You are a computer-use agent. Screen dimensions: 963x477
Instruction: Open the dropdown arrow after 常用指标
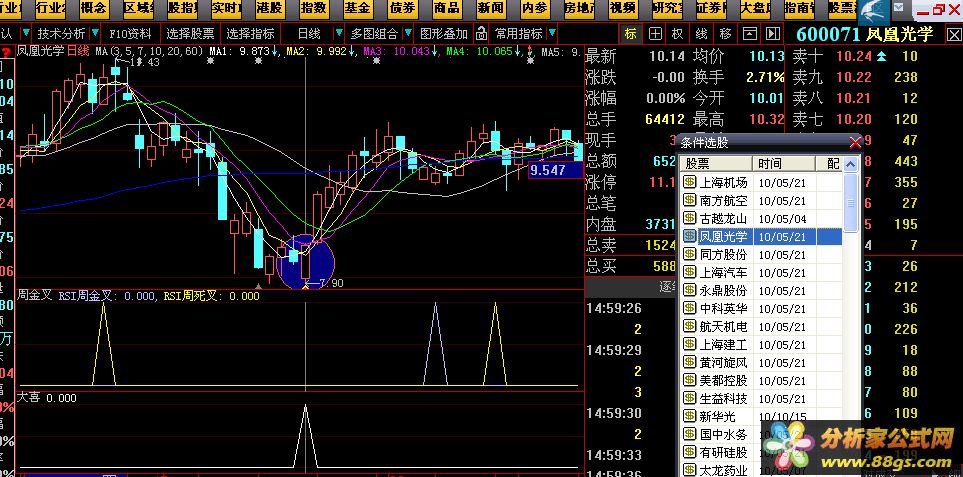[x=553, y=33]
